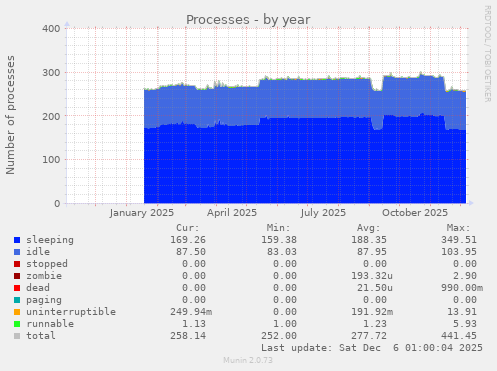The height and width of the screenshot is (371, 497).
Task: Select the 'runnable' legend label
Action: pos(50,324)
